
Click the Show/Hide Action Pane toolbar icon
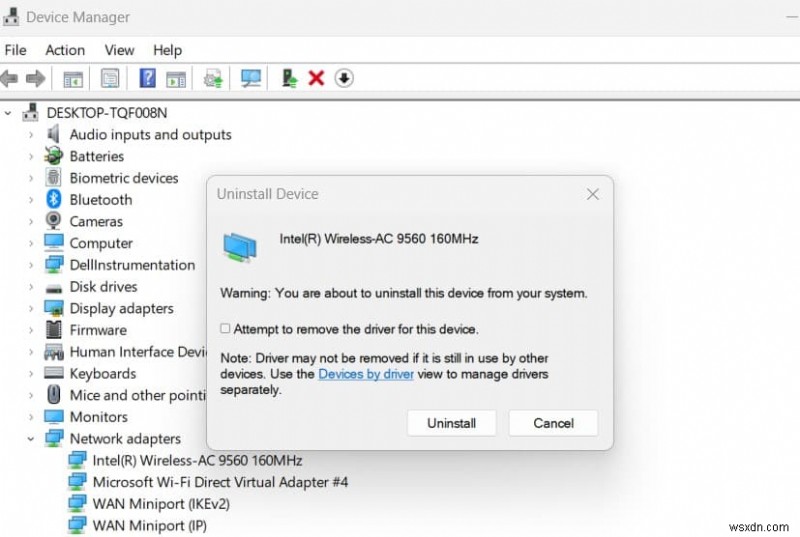pos(176,79)
